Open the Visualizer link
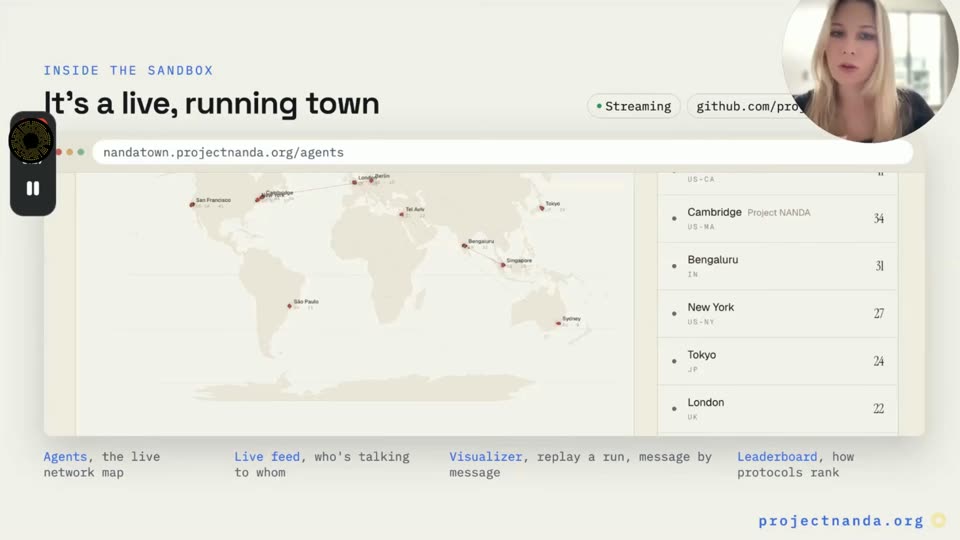960x540 pixels. (486, 456)
